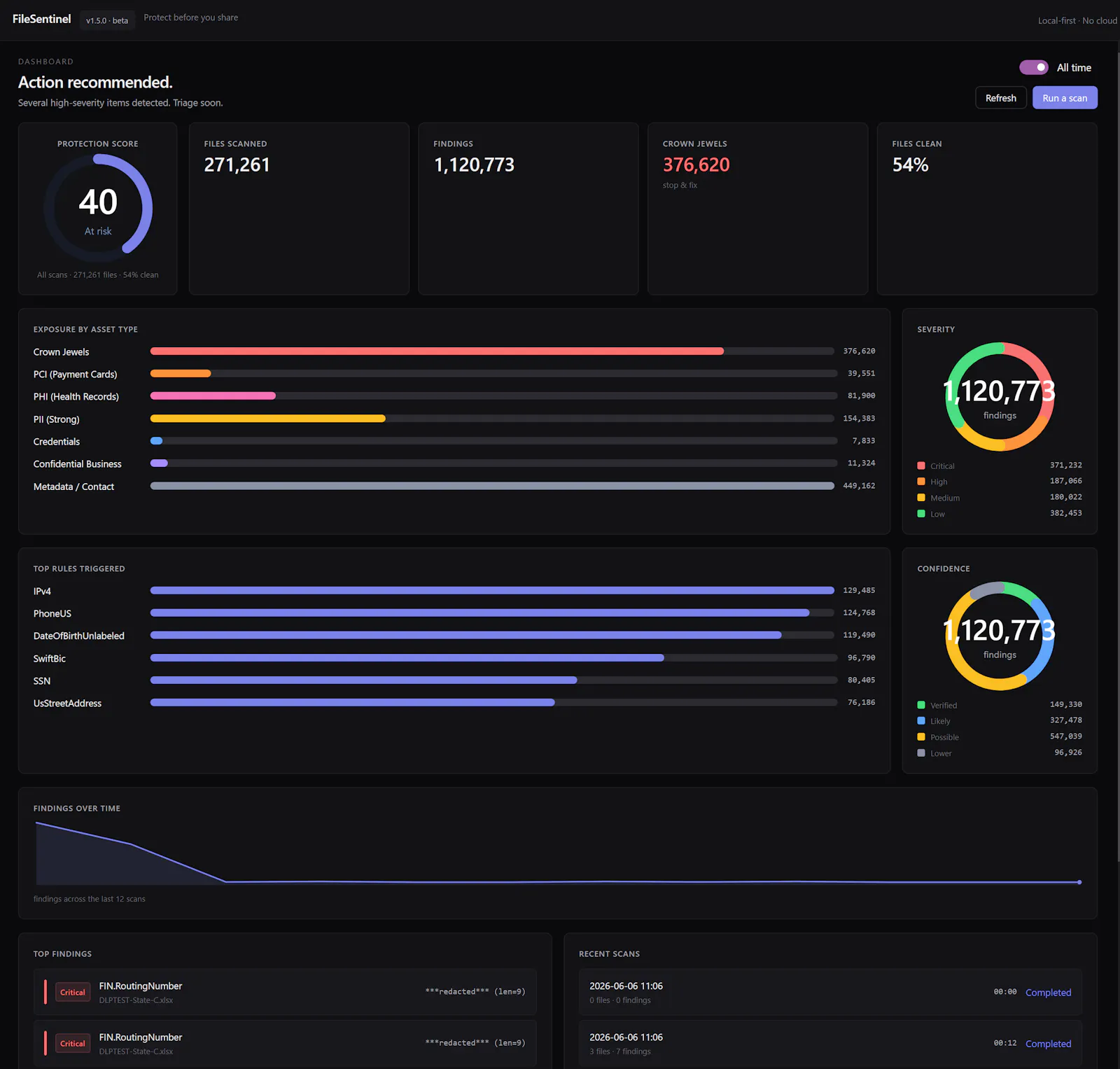Select the Files Scanned card value 271,261

237,165
